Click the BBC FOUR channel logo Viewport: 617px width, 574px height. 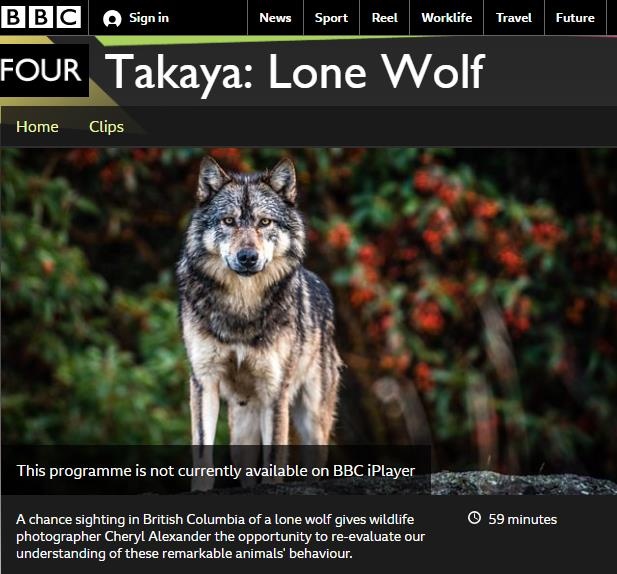42,70
